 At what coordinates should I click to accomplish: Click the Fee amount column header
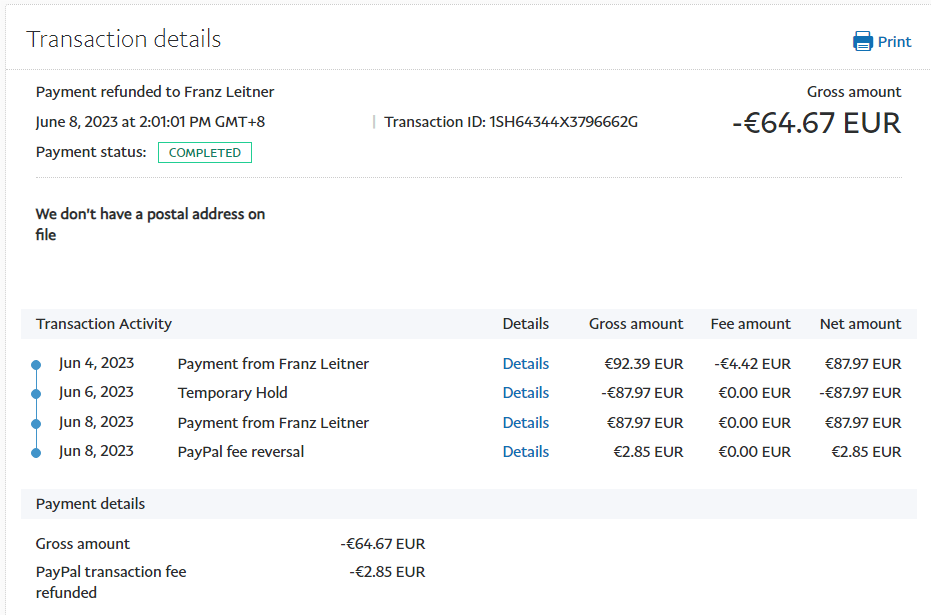click(x=750, y=324)
